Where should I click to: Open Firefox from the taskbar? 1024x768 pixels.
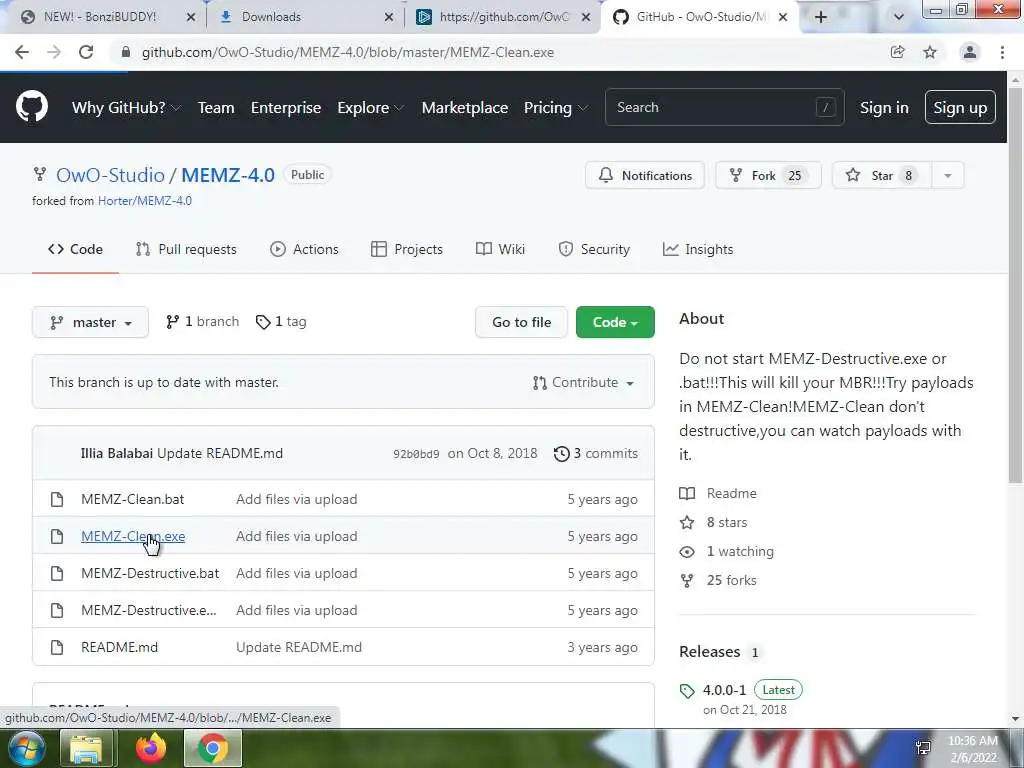tap(151, 748)
